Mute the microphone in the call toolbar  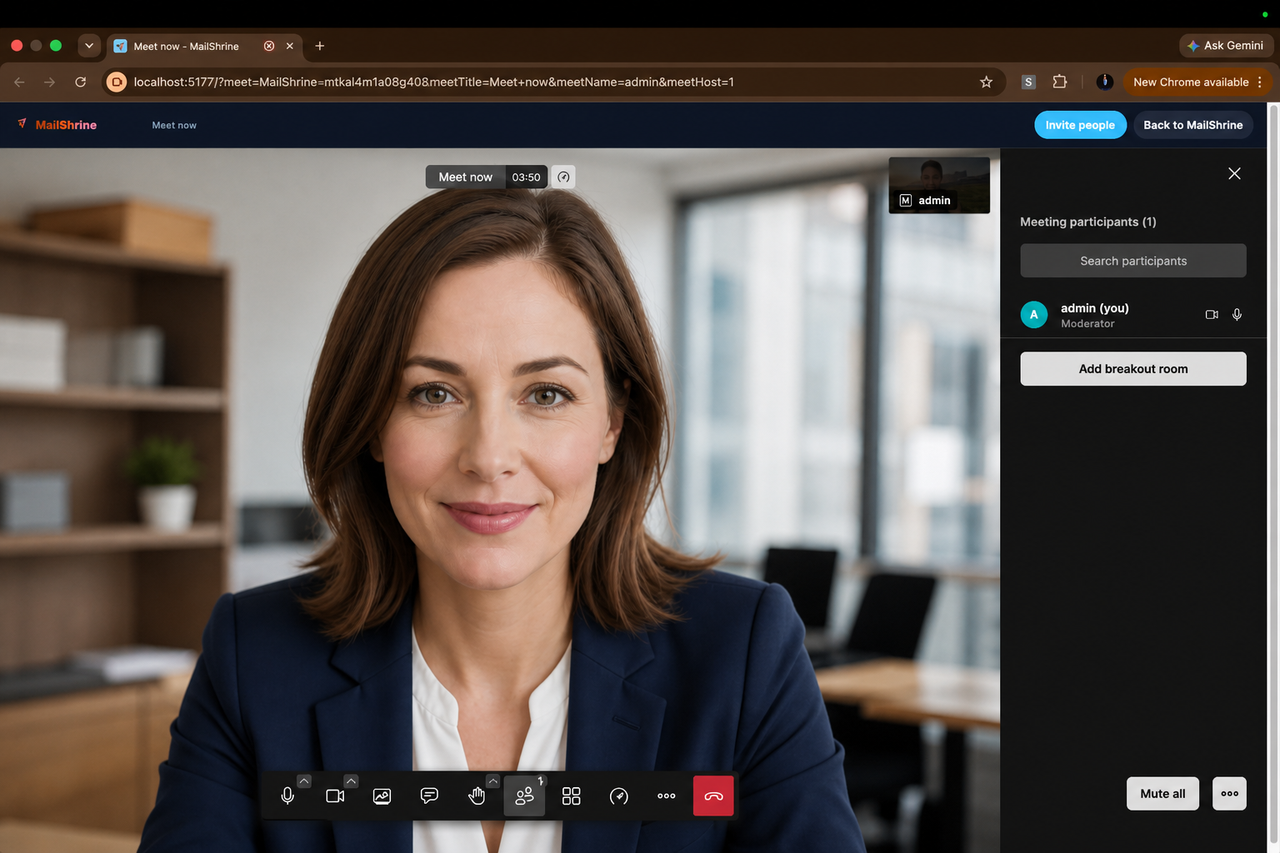(x=288, y=796)
